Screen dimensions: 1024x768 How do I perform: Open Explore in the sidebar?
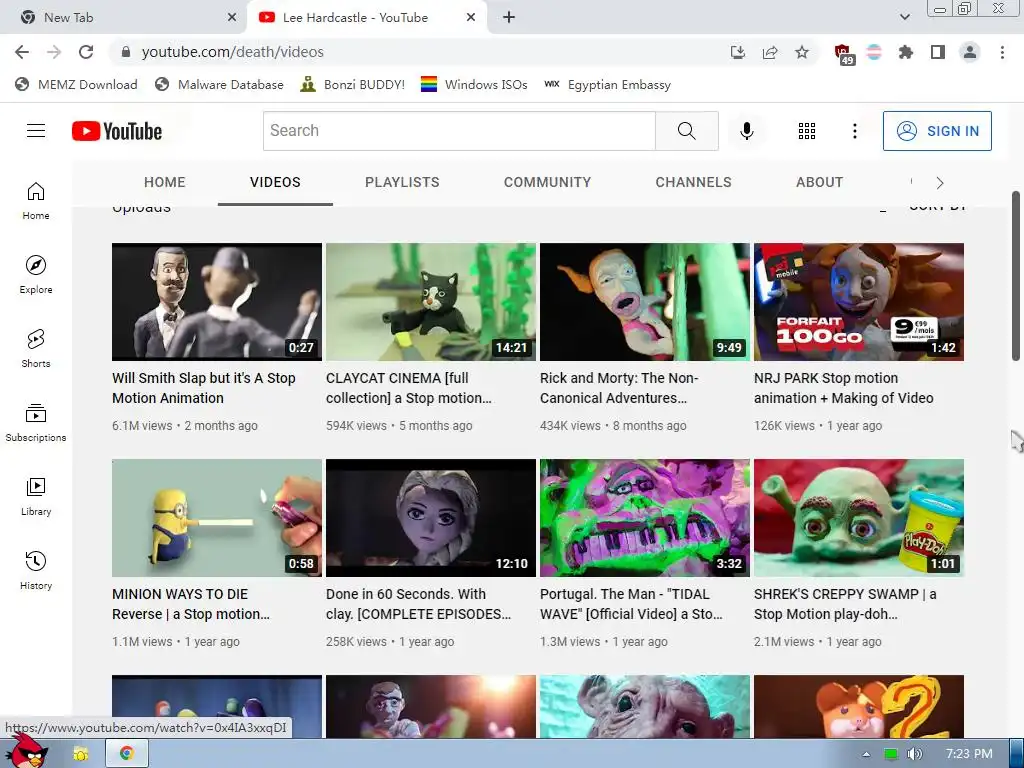pos(36,275)
